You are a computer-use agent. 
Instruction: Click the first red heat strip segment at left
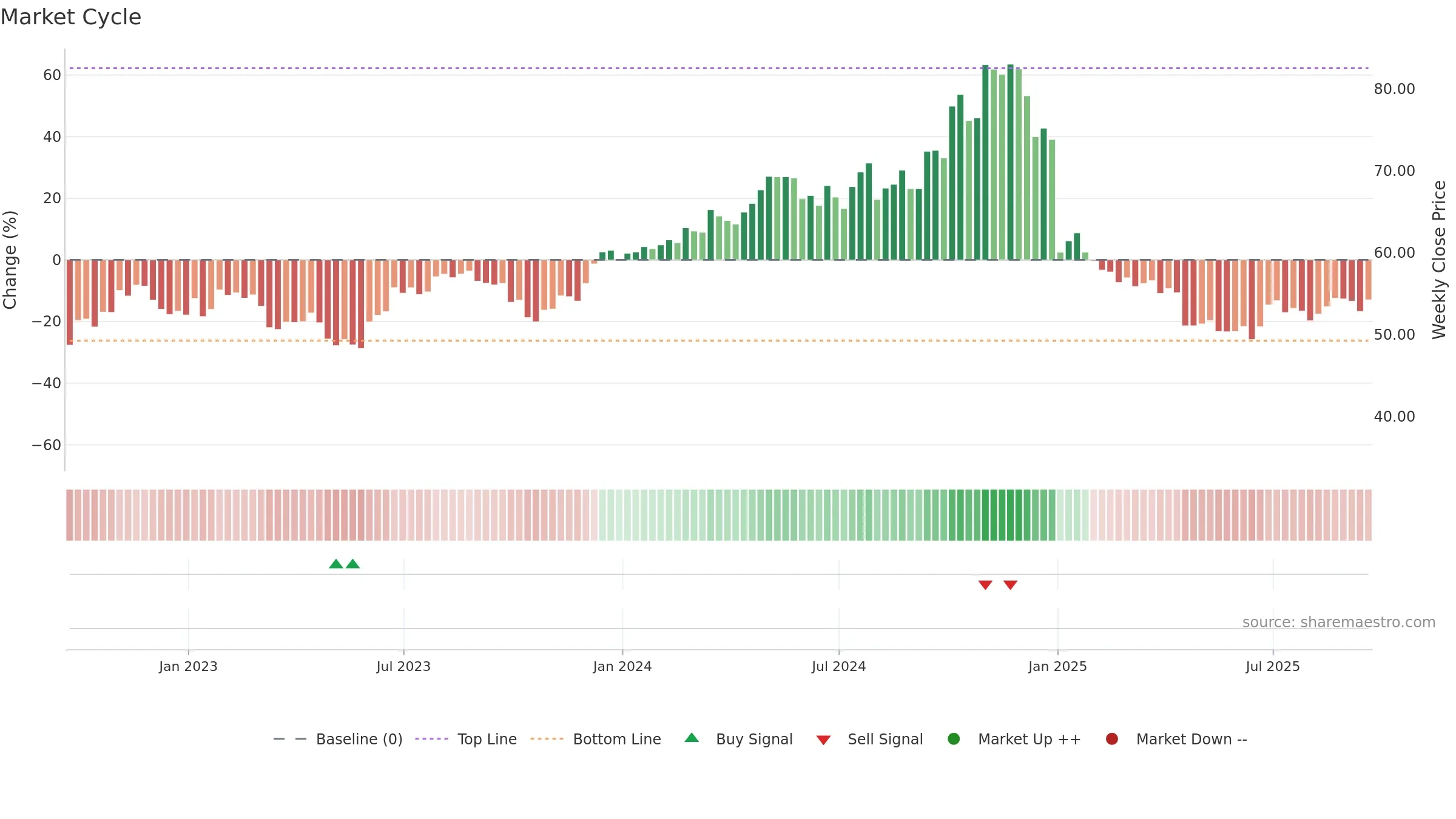70,515
